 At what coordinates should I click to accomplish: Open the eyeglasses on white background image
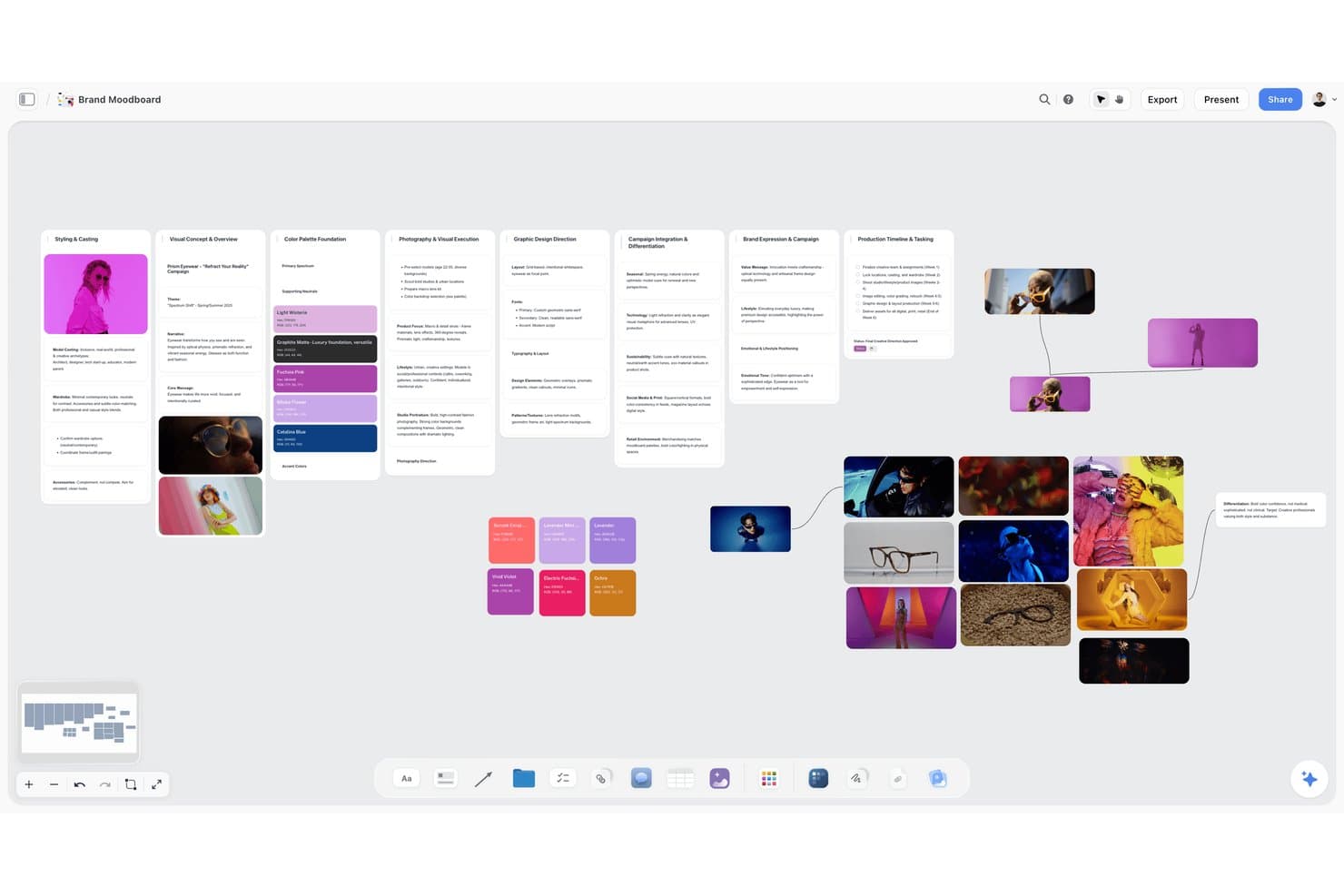point(899,552)
